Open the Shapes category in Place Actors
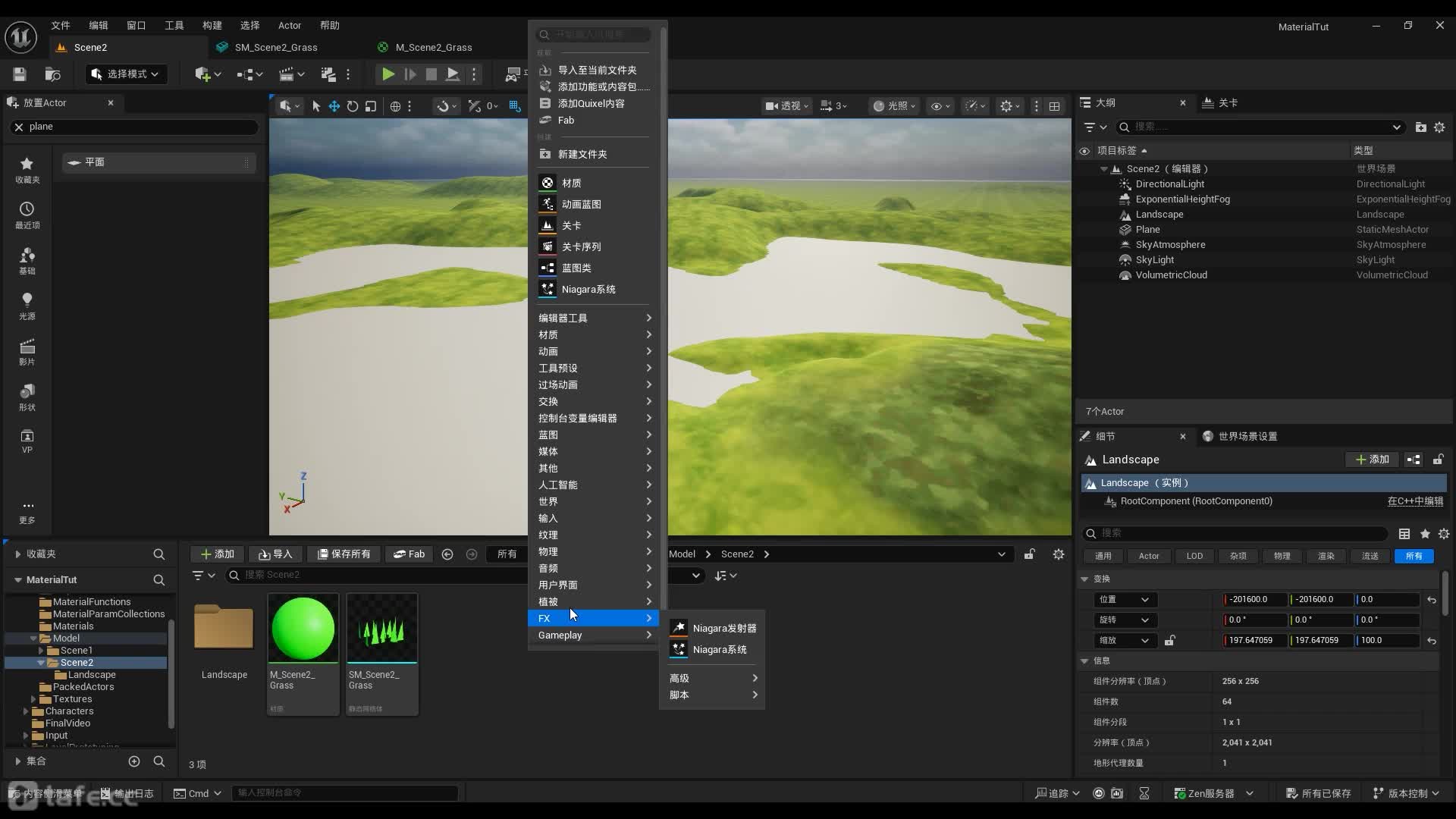Image resolution: width=1456 pixels, height=819 pixels. pyautogui.click(x=27, y=397)
